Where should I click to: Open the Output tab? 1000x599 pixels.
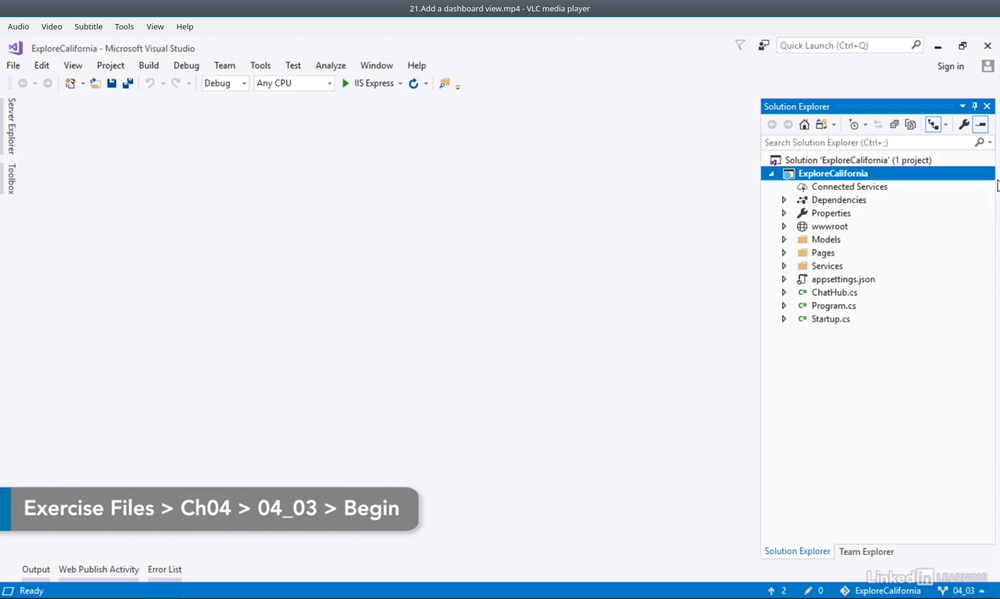[36, 569]
